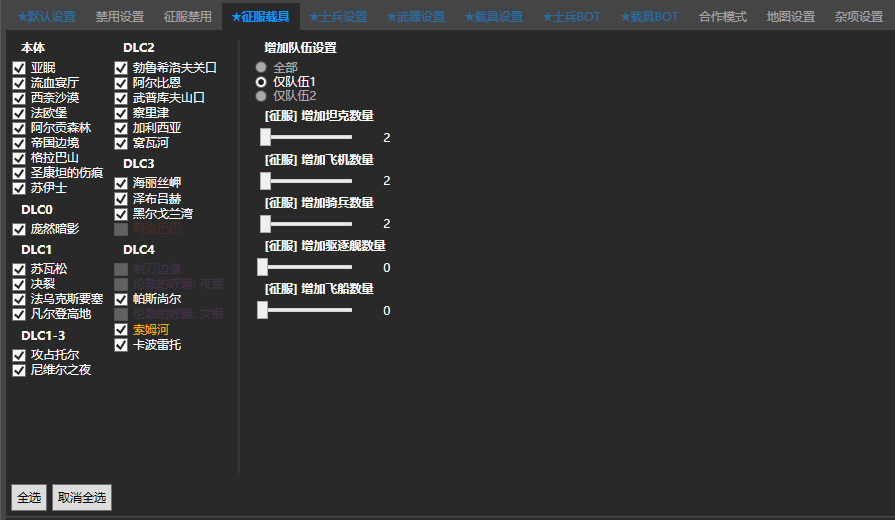The width and height of the screenshot is (895, 520).
Task: Choose the 仅队伍2 radio option
Action: [x=262, y=96]
